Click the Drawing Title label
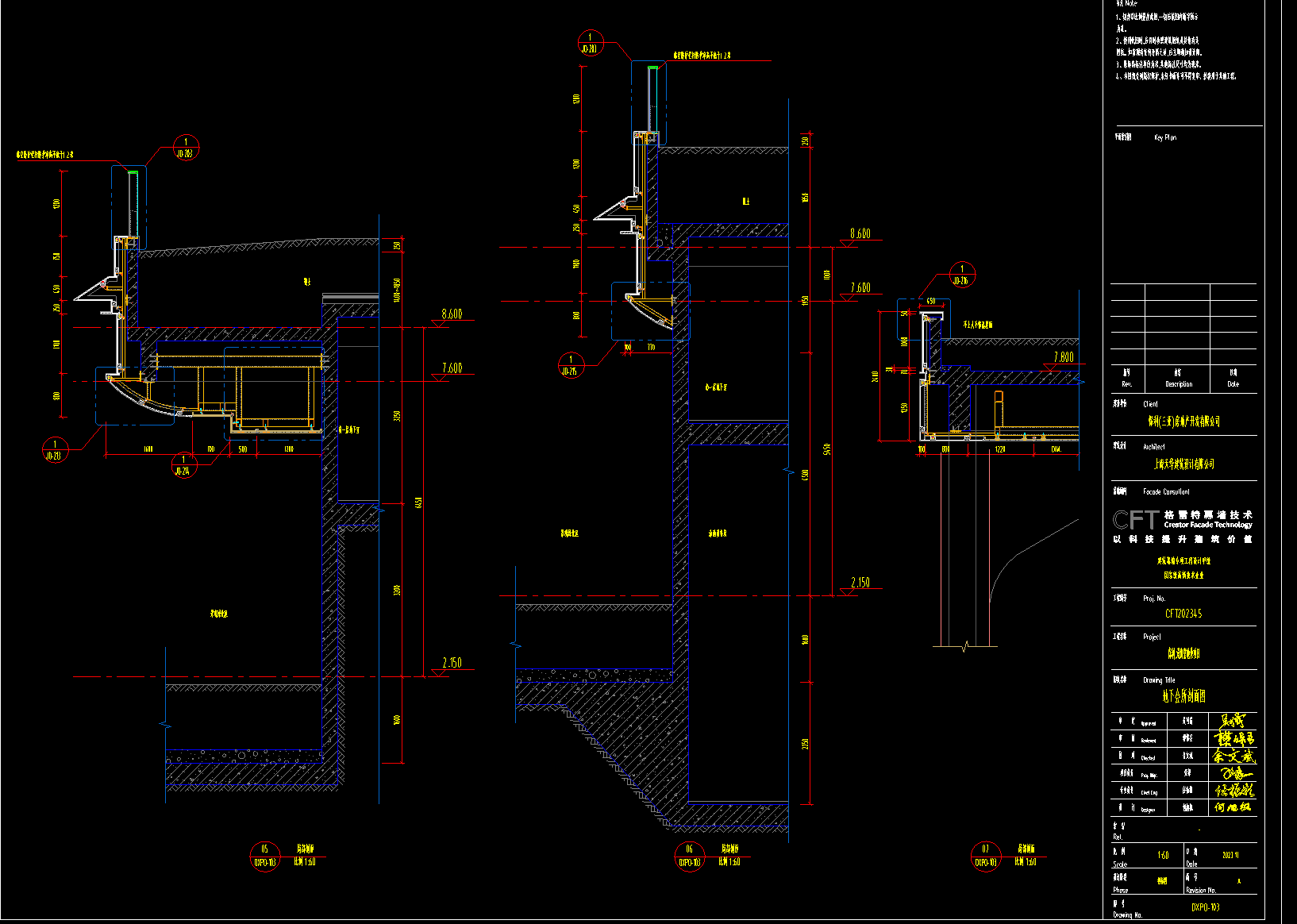The width and height of the screenshot is (1297, 924). click(x=1159, y=680)
